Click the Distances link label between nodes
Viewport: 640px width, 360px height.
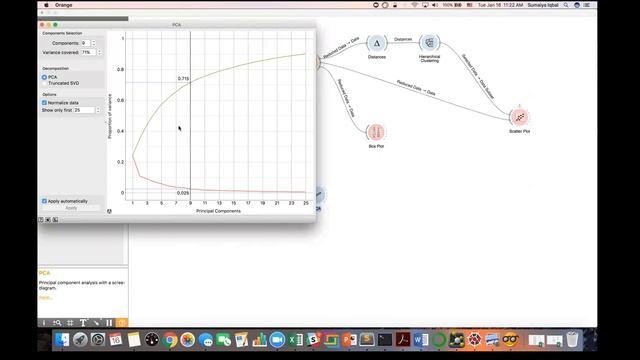pyautogui.click(x=403, y=39)
